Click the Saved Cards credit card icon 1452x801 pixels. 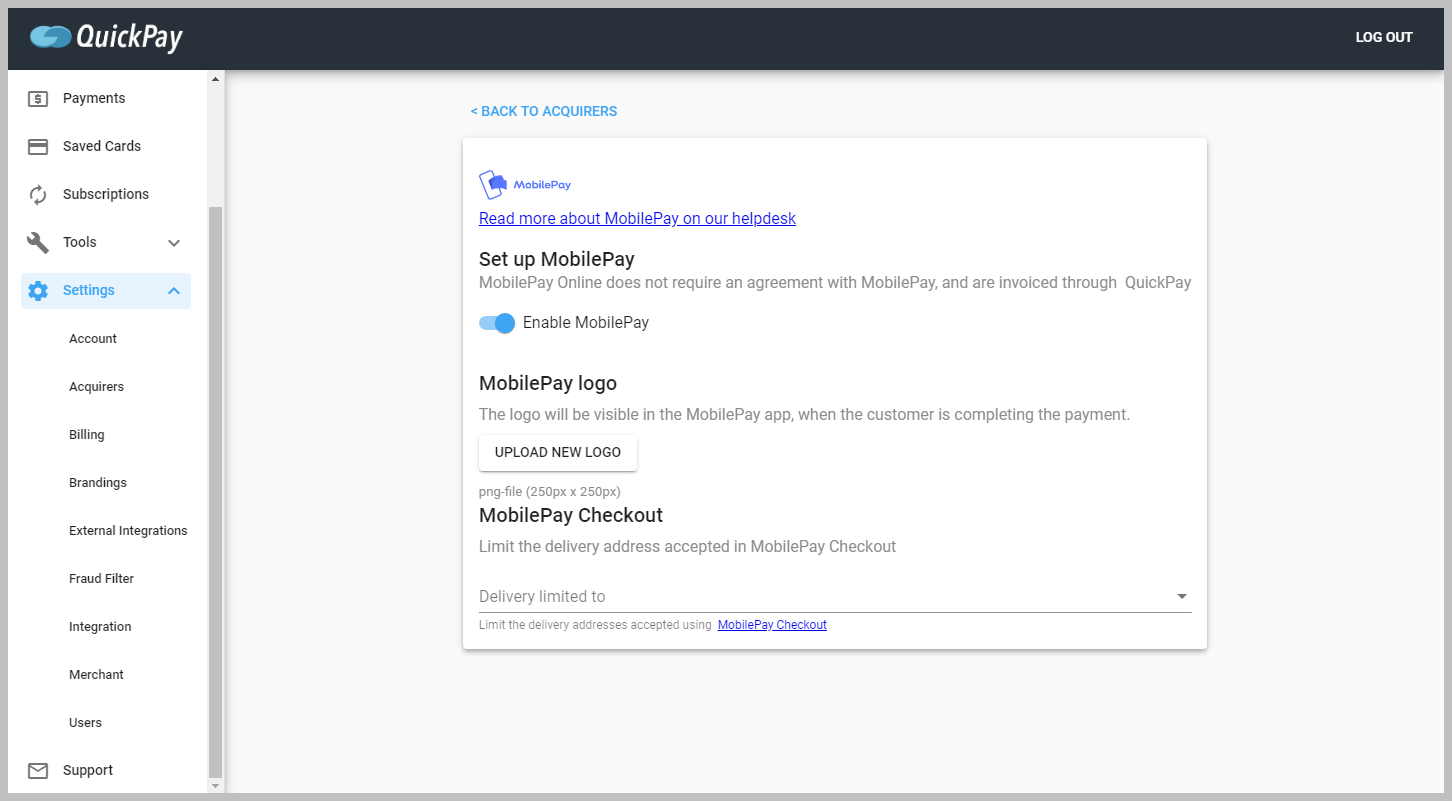pyautogui.click(x=38, y=146)
